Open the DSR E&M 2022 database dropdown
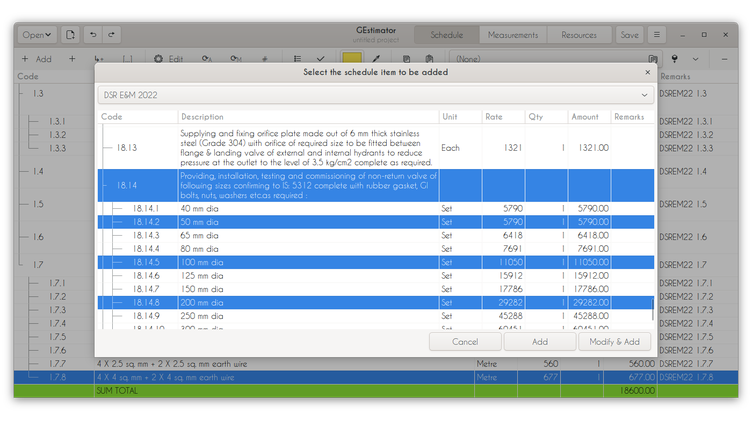 coord(375,95)
